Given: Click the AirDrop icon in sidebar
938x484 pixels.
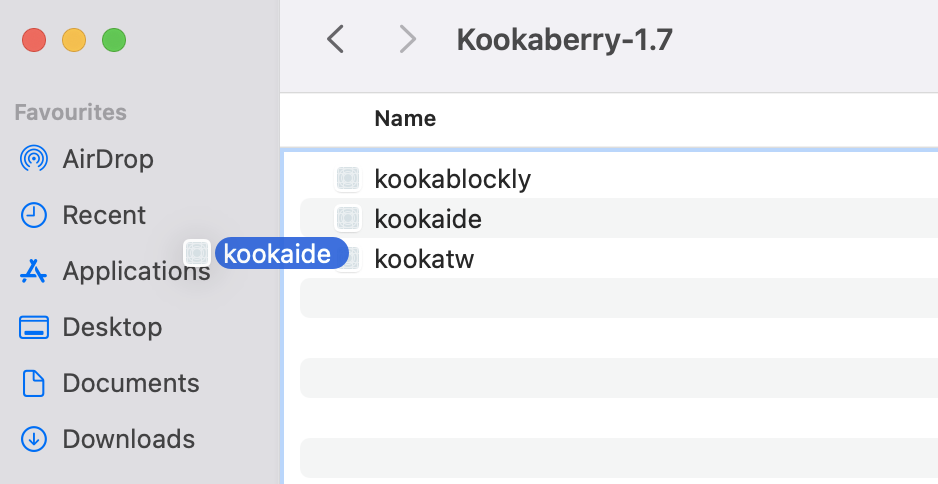Looking at the screenshot, I should (34, 159).
